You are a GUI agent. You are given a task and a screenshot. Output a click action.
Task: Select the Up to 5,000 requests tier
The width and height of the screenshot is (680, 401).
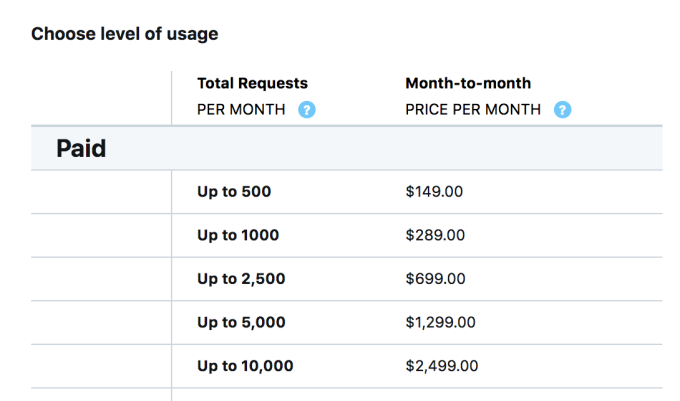(241, 322)
